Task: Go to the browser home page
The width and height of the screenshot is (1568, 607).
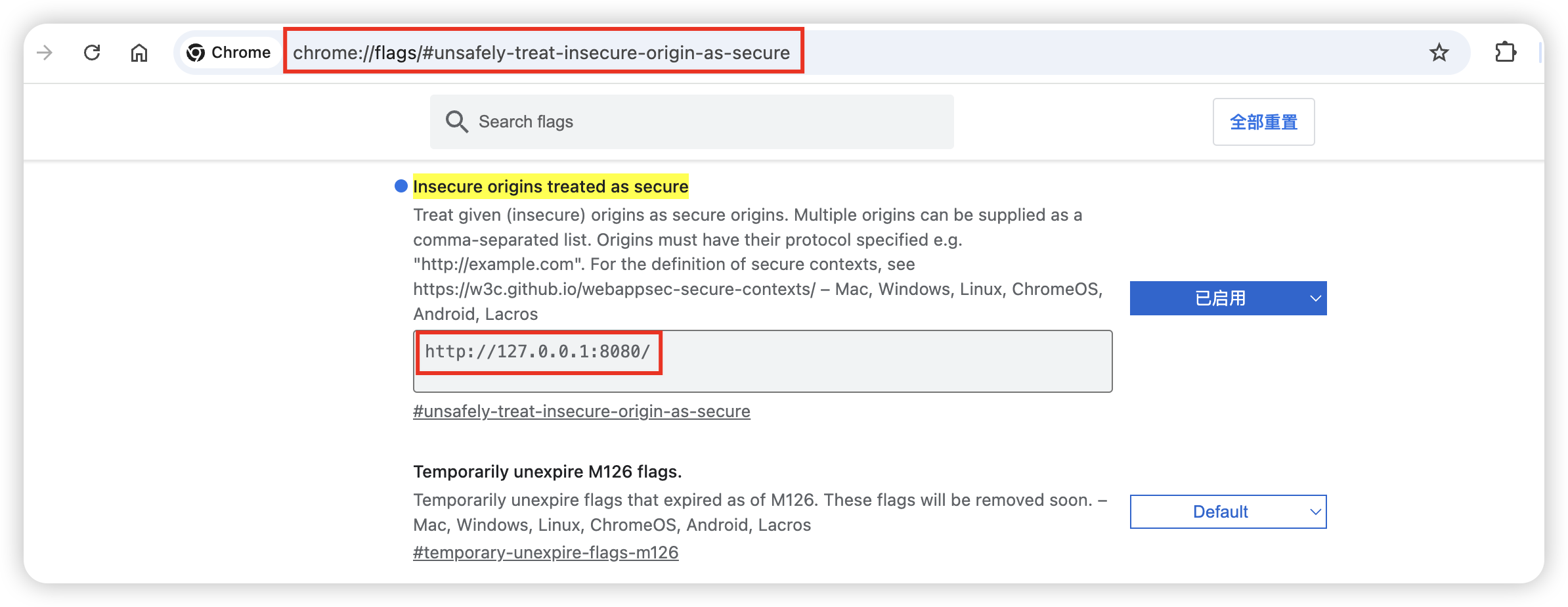Action: click(139, 53)
